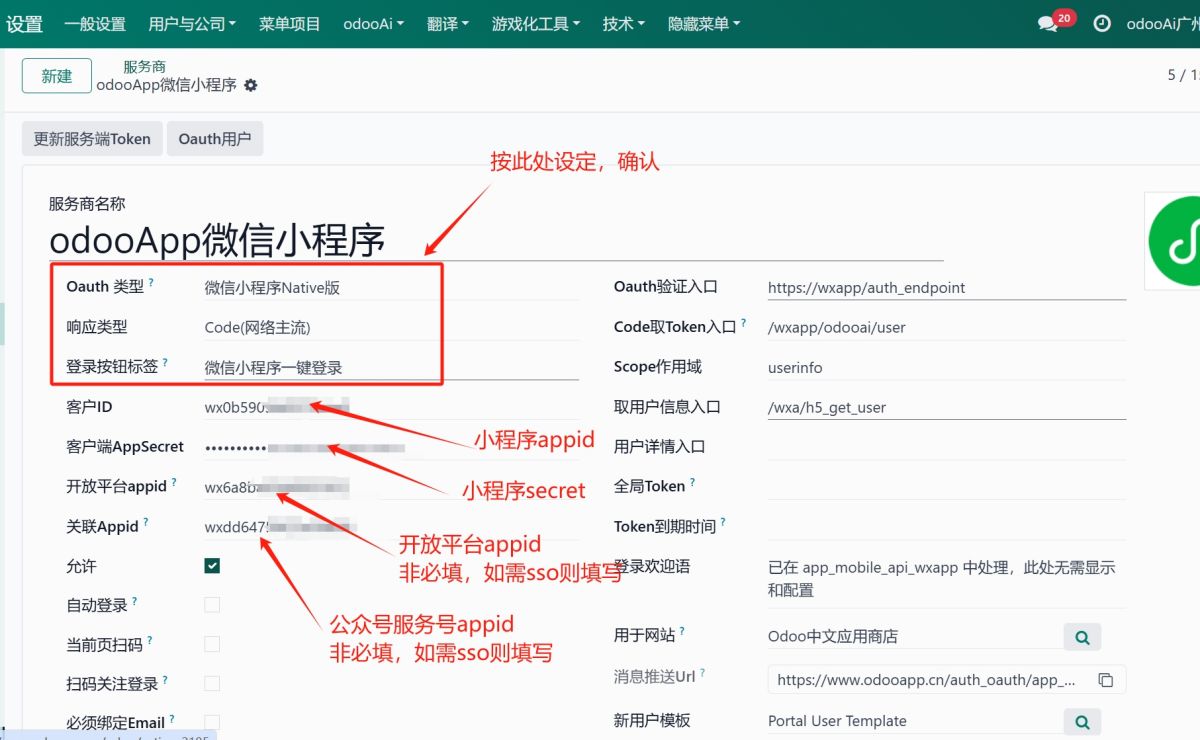1200x740 pixels.
Task: Enable the 自动登录 checkbox
Action: (212, 605)
